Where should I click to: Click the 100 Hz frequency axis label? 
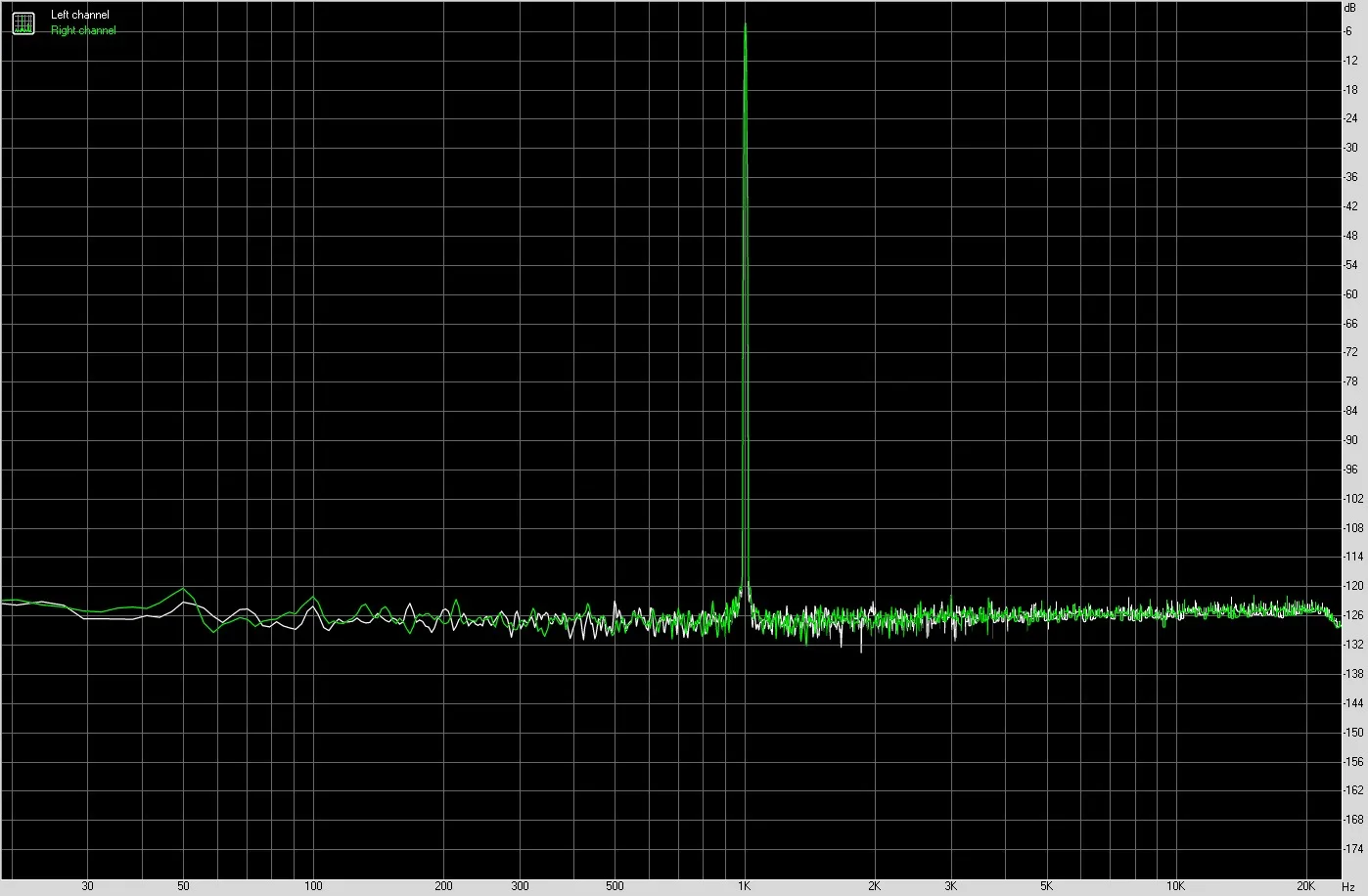click(313, 886)
